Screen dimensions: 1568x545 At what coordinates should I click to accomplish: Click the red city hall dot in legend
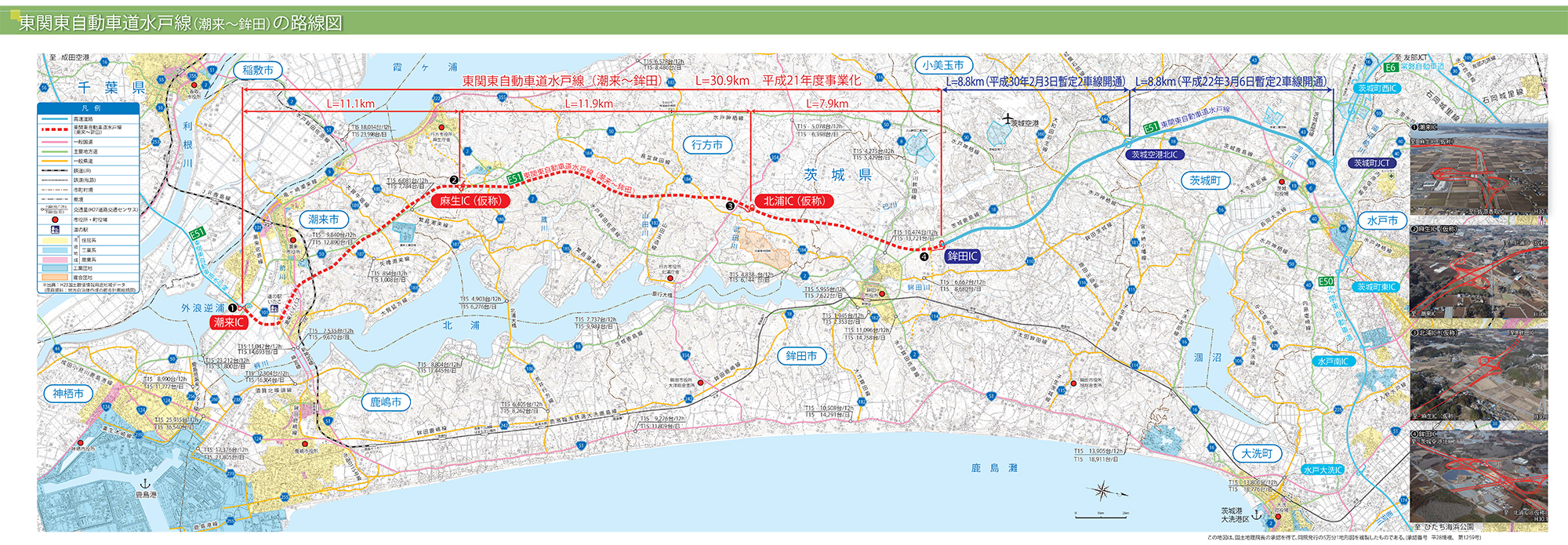click(x=55, y=220)
